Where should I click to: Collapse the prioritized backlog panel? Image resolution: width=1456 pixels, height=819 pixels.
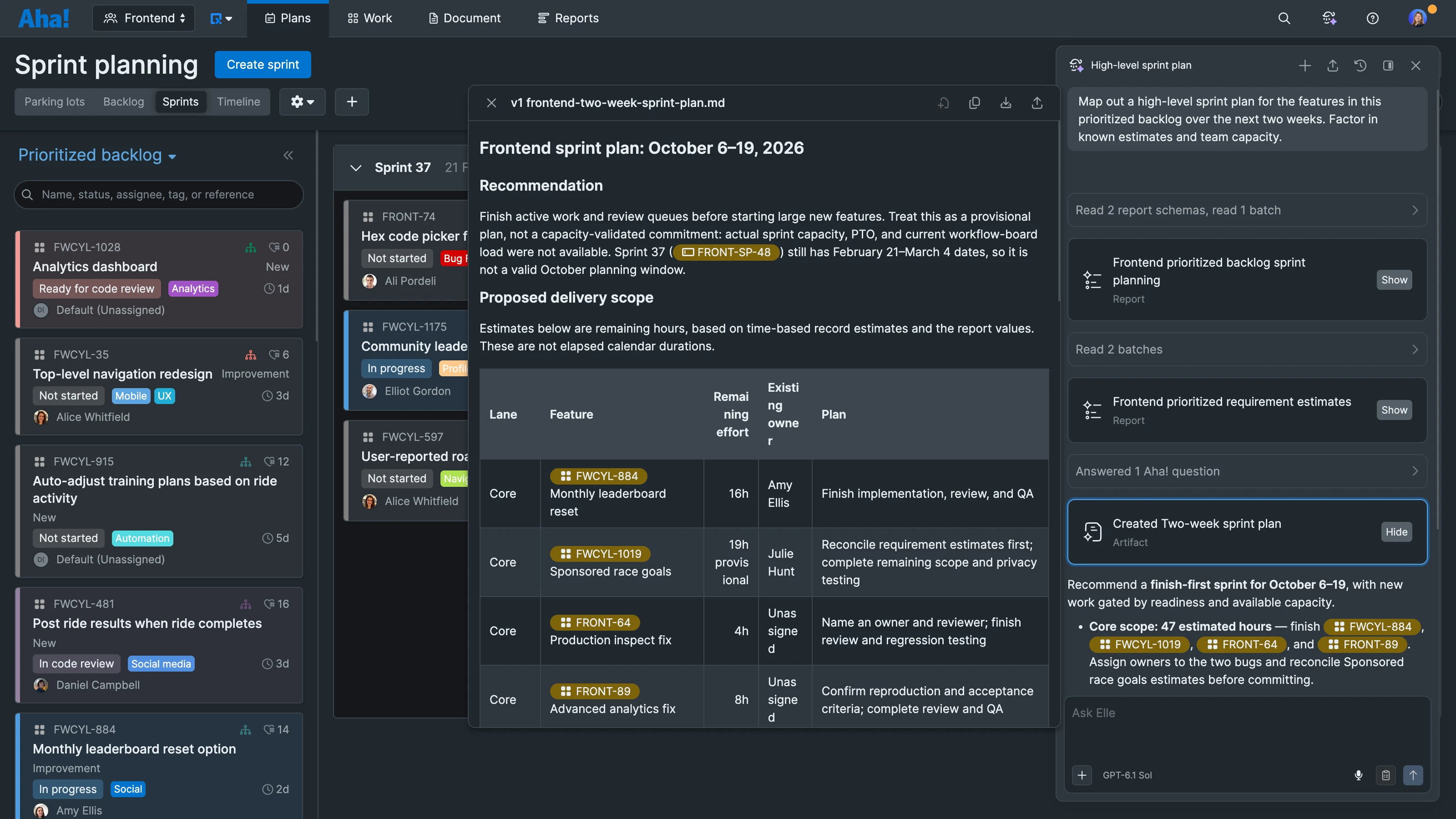click(288, 155)
